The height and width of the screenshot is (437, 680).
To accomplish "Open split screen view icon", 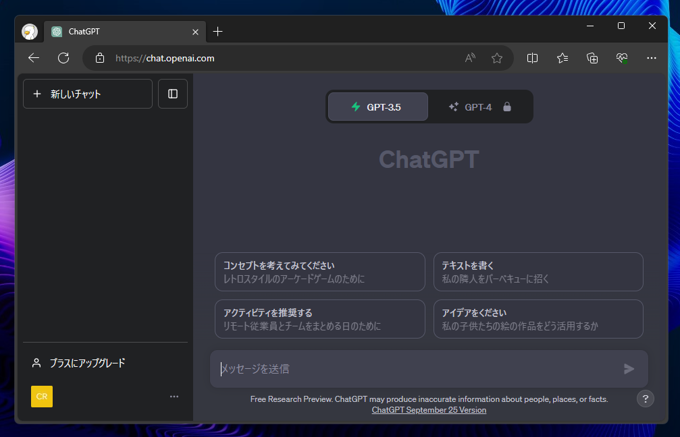I will (x=532, y=58).
